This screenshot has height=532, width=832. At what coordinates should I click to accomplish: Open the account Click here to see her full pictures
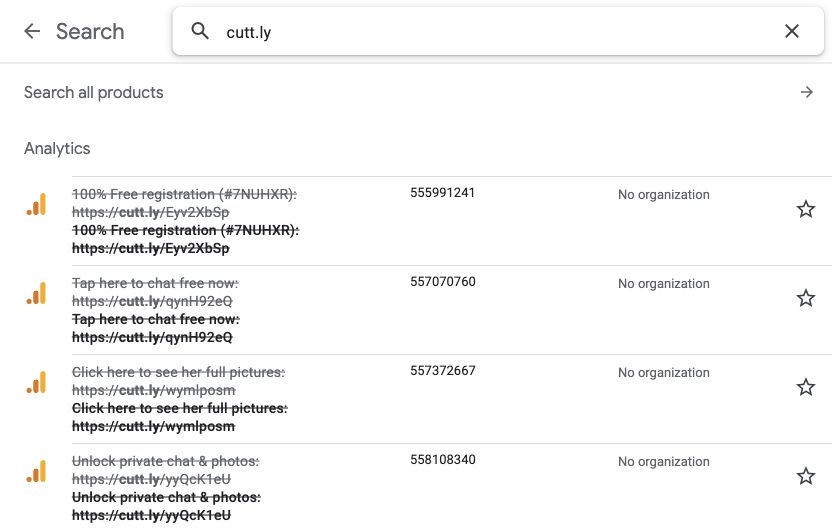click(x=178, y=381)
